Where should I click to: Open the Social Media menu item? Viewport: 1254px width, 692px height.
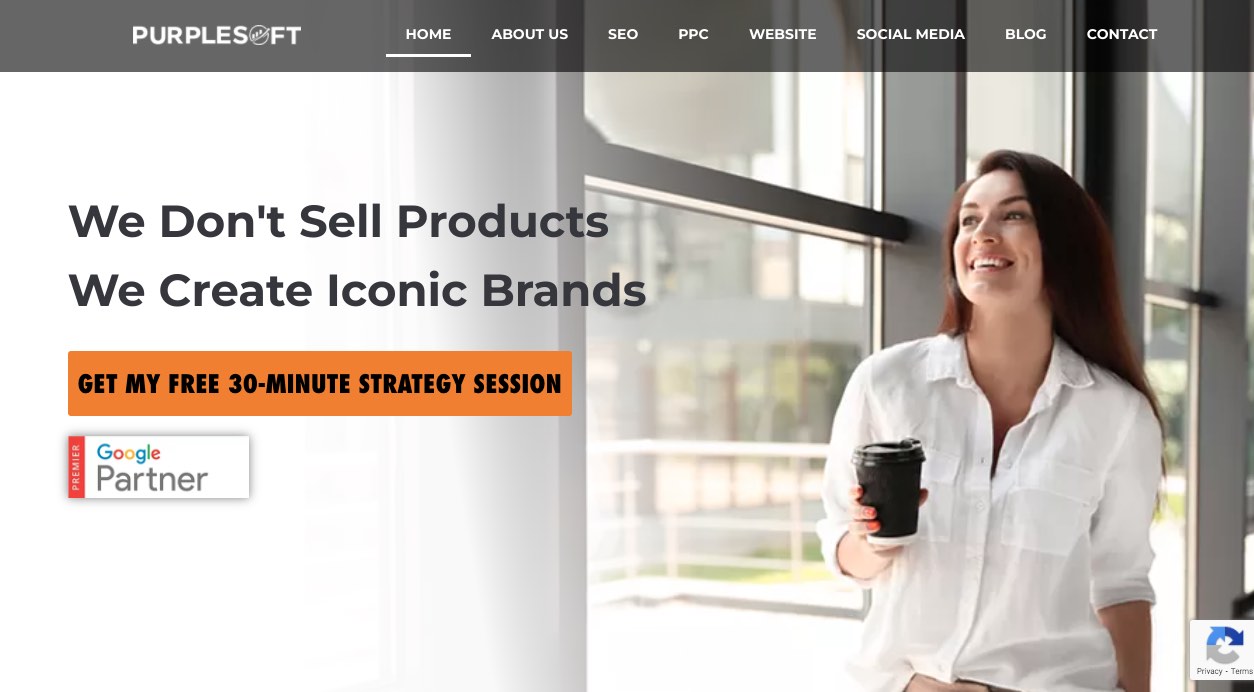[910, 34]
